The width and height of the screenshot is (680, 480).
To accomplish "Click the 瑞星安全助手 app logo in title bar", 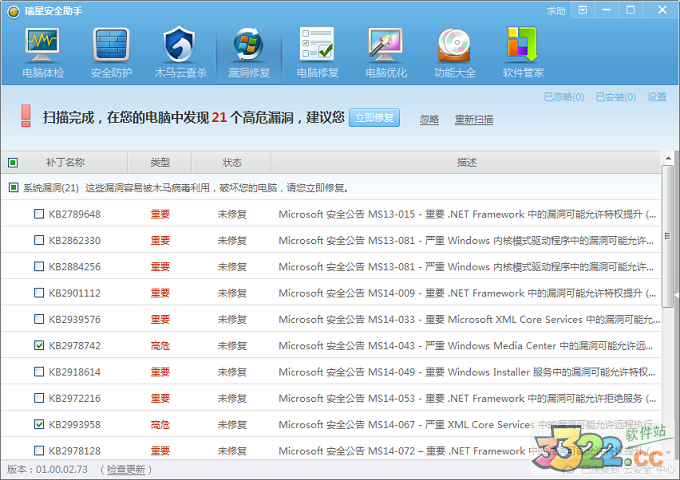I will (x=13, y=12).
